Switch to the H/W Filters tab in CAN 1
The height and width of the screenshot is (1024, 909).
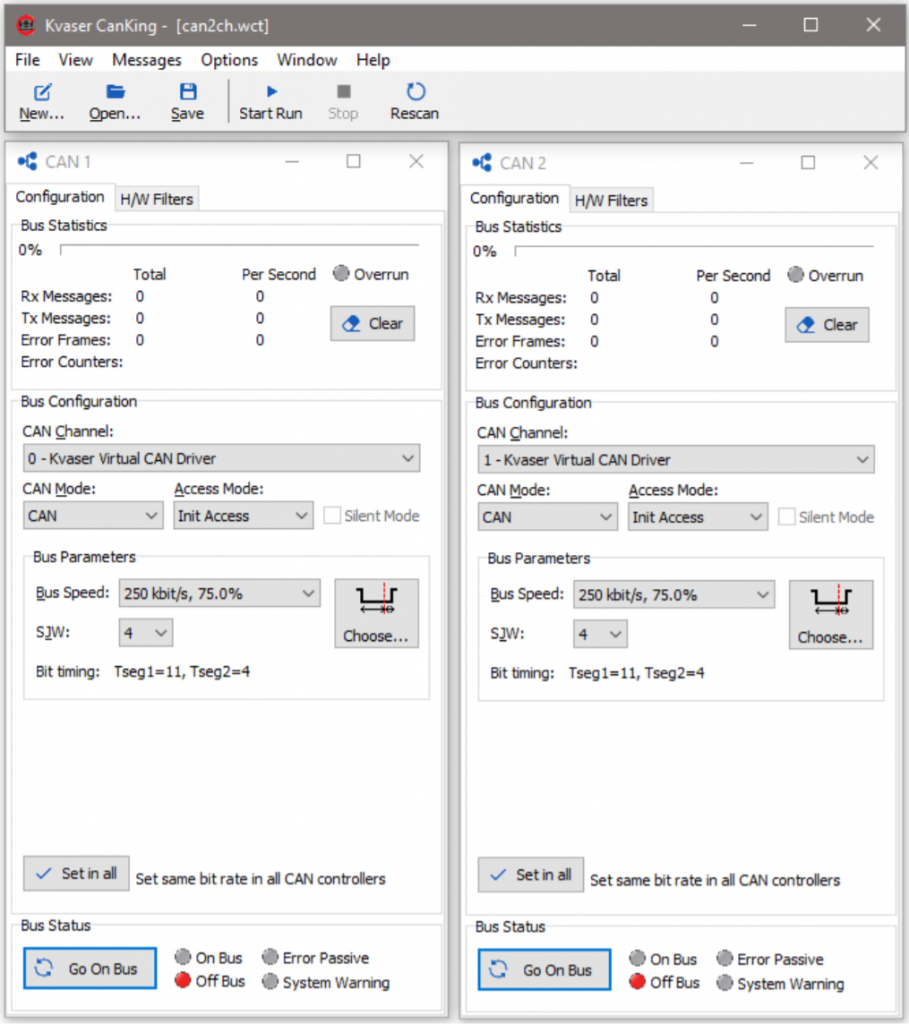156,198
